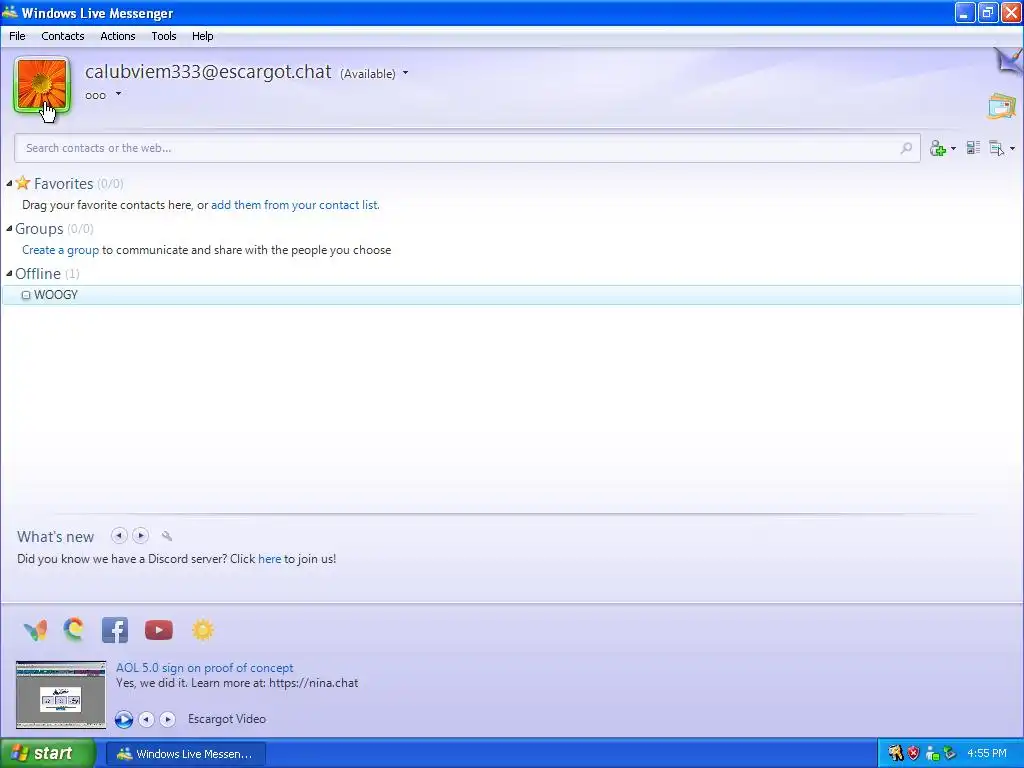
Task: Click the Messenger tray icon
Action: point(932,754)
